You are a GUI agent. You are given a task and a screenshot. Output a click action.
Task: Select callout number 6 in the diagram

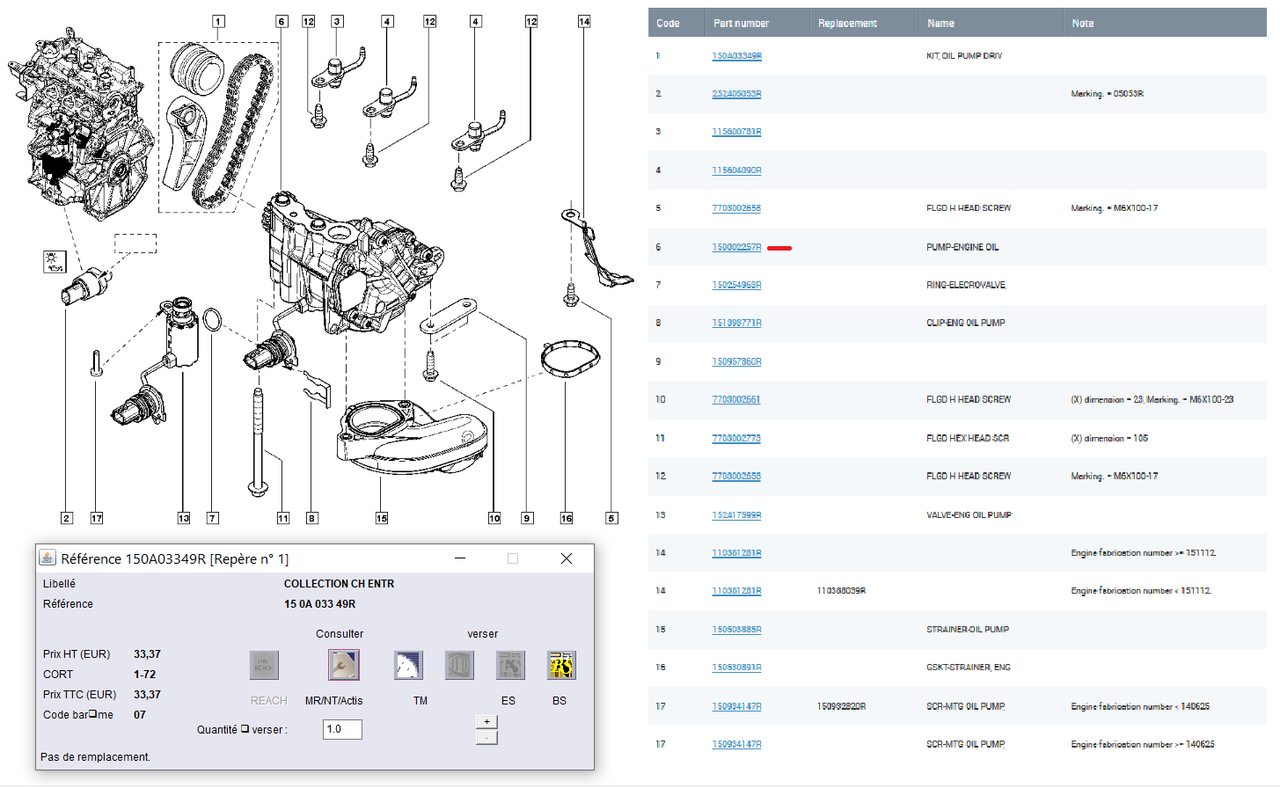282,20
